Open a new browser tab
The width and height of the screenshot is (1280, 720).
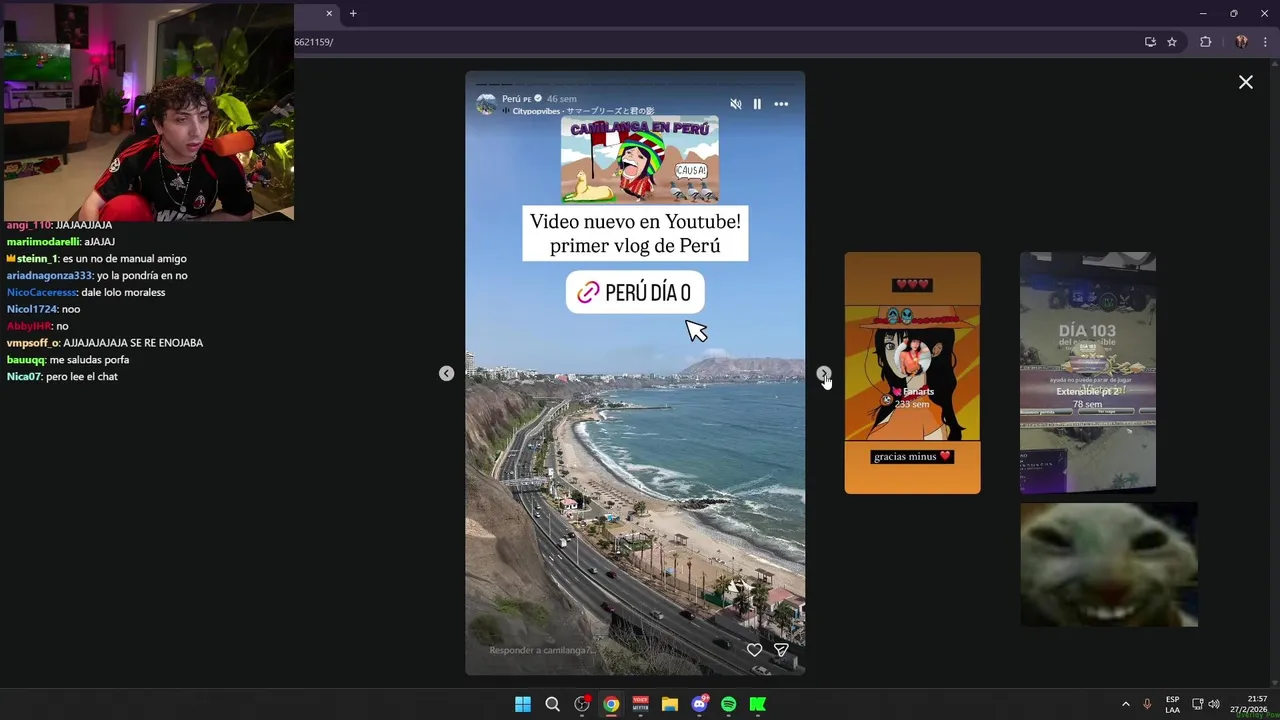coord(353,13)
